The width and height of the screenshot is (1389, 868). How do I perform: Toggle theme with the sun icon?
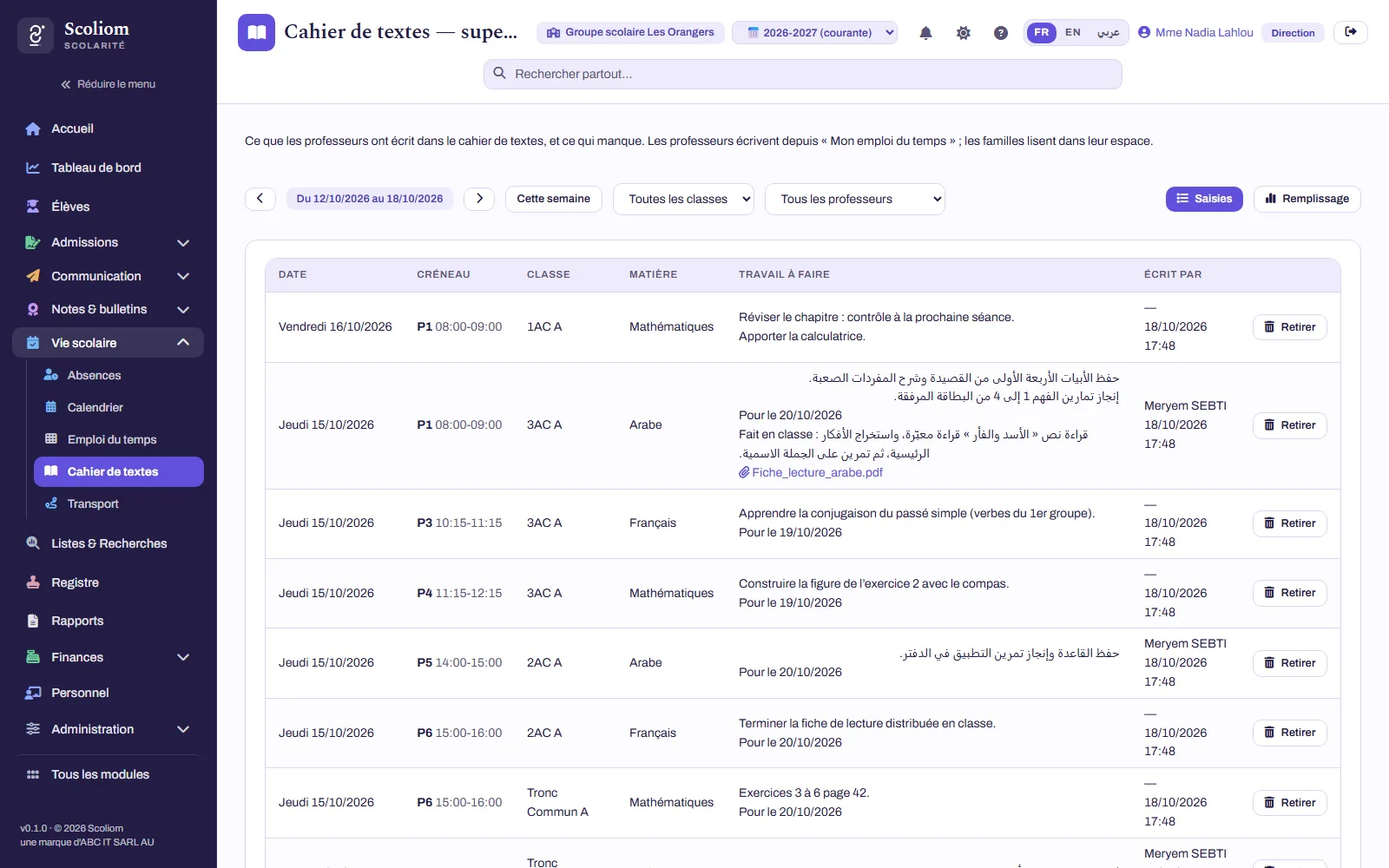[963, 33]
